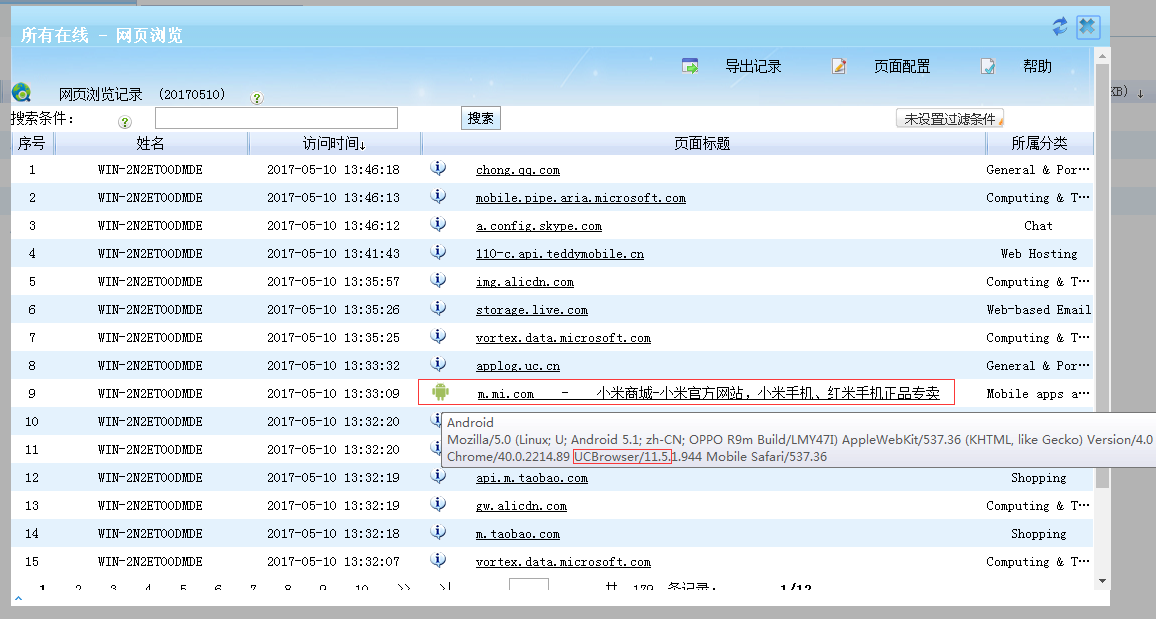Click question mark icon next to 搜索条件

(x=125, y=121)
